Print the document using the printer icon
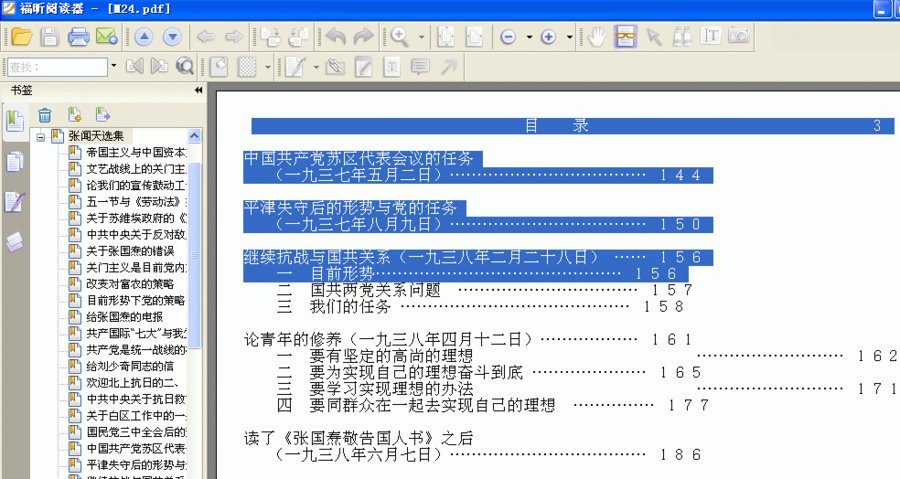 [78, 37]
